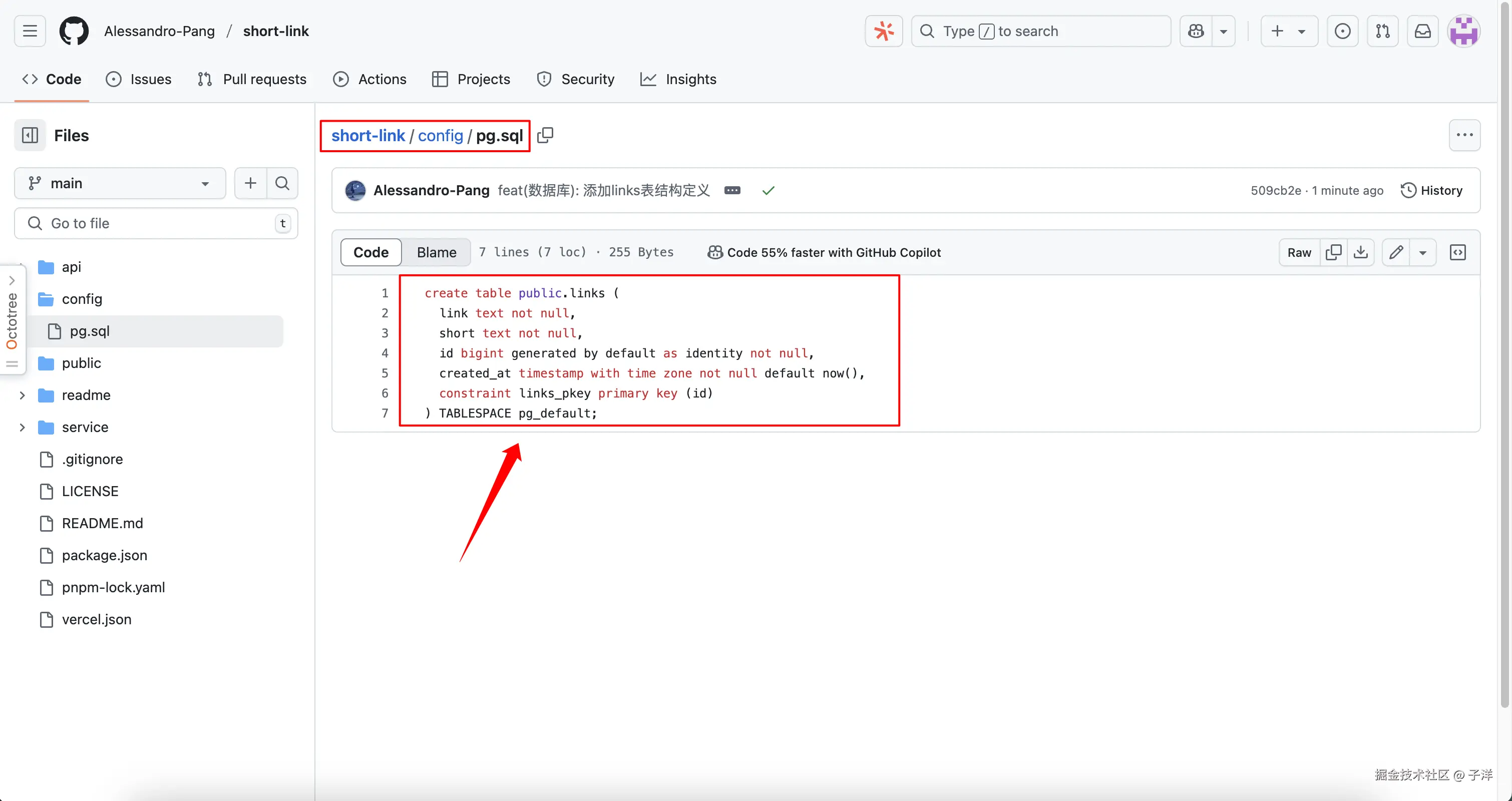
Task: Click the page vertical scrollbar
Action: (x=1504, y=352)
